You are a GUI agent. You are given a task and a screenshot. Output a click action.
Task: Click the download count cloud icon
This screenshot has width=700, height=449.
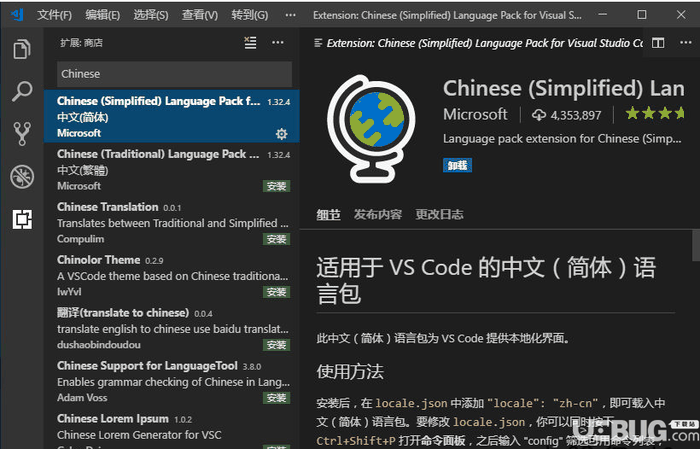pyautogui.click(x=539, y=115)
